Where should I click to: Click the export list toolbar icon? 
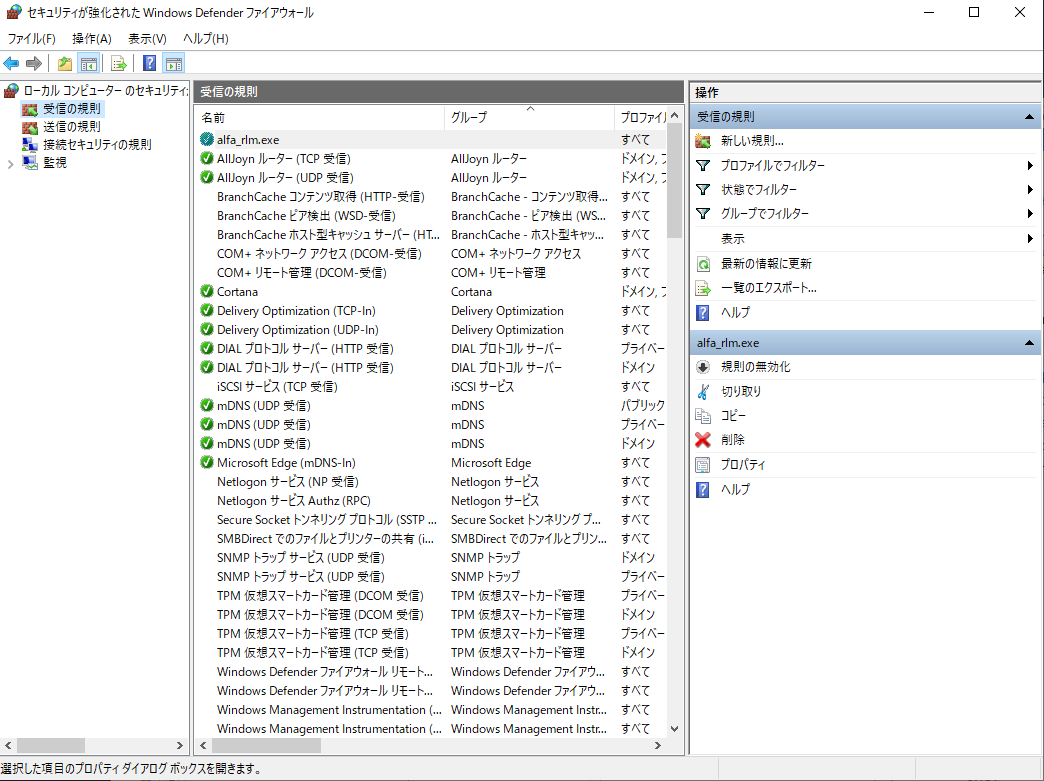[119, 64]
